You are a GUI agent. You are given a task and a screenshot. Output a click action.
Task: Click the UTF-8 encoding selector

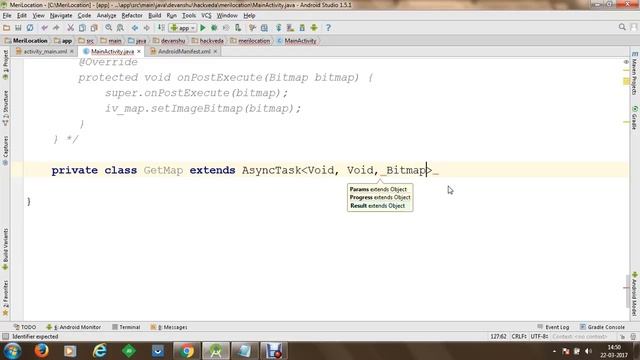539,336
